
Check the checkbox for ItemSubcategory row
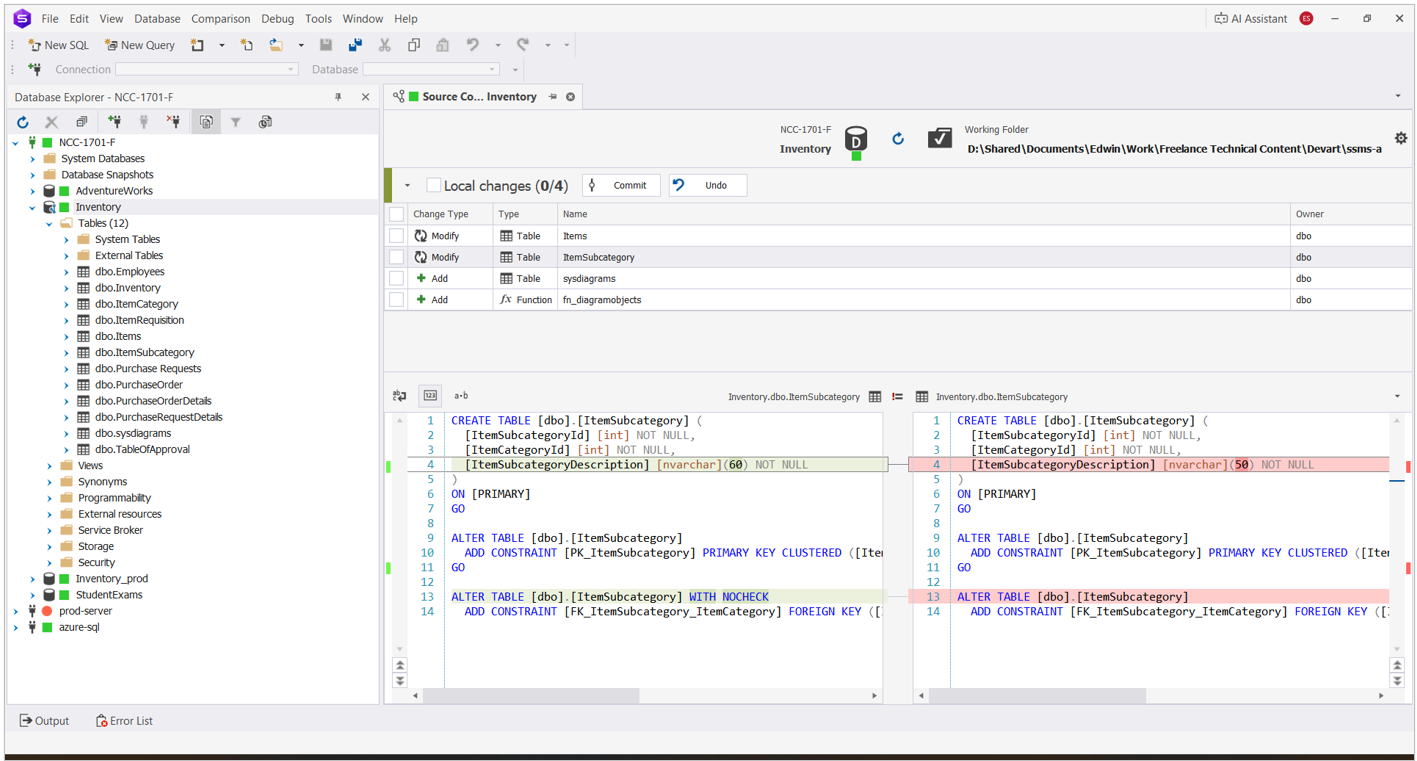tap(397, 257)
